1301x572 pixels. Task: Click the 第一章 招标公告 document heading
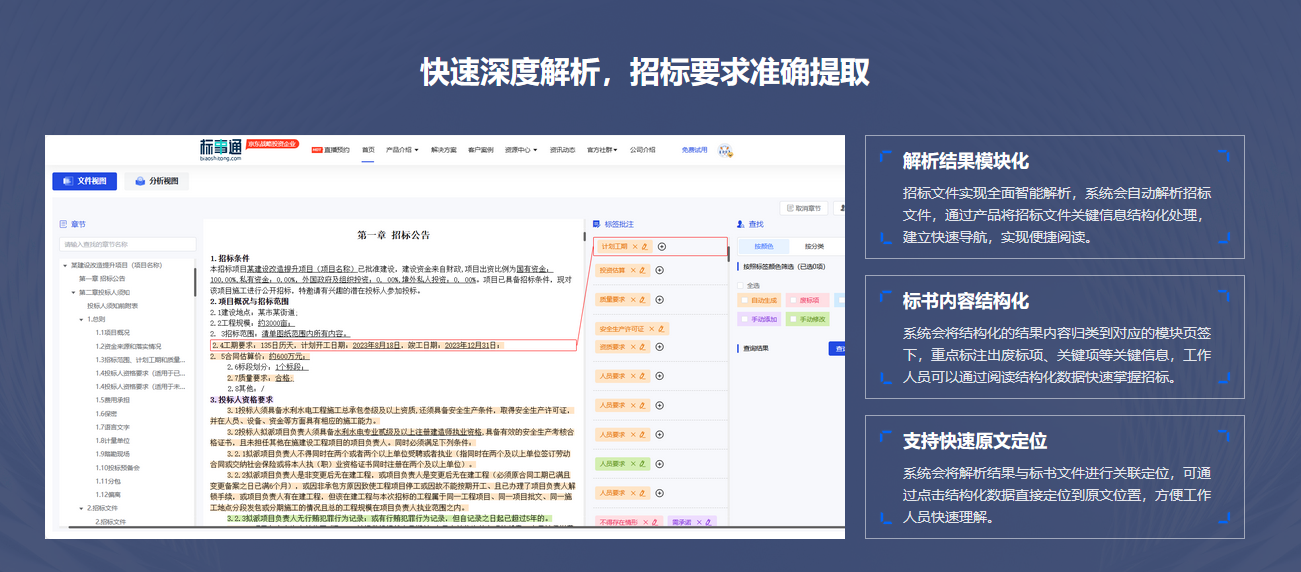393,234
